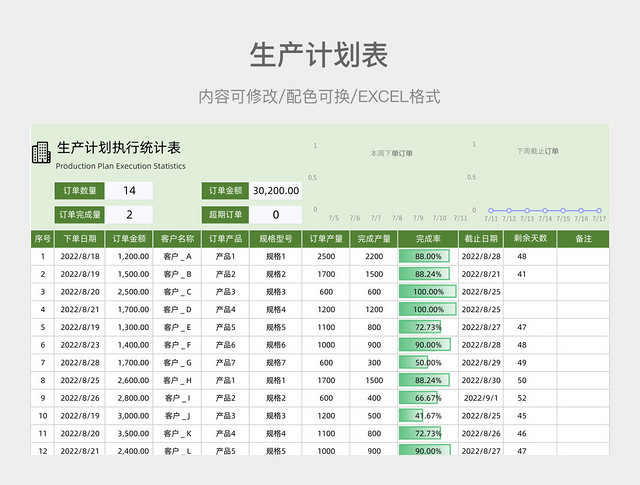This screenshot has height=485, width=640.
Task: Select the 41.67% progress bar for 客户_J
Action: click(x=411, y=416)
